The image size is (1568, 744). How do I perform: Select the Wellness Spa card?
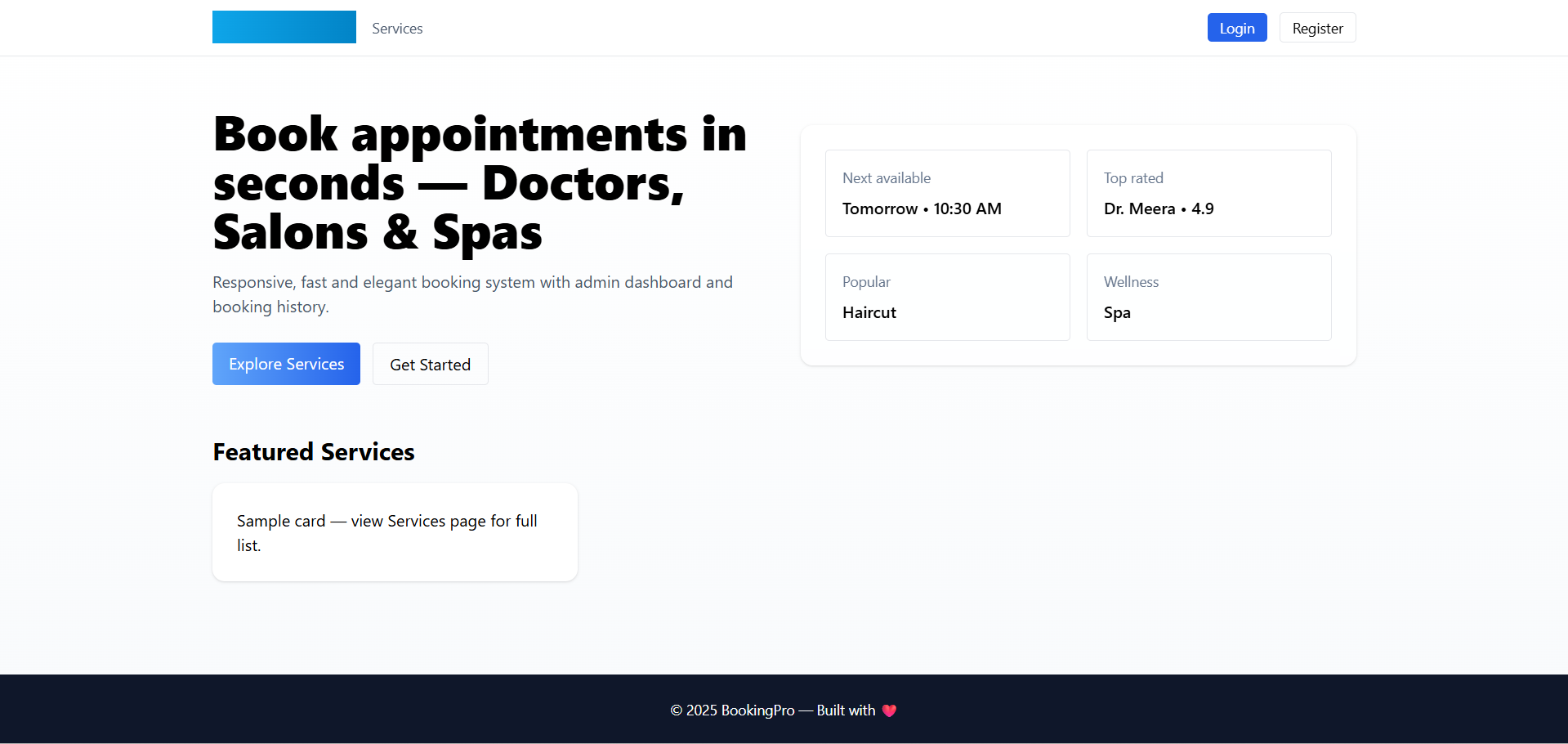coord(1208,297)
